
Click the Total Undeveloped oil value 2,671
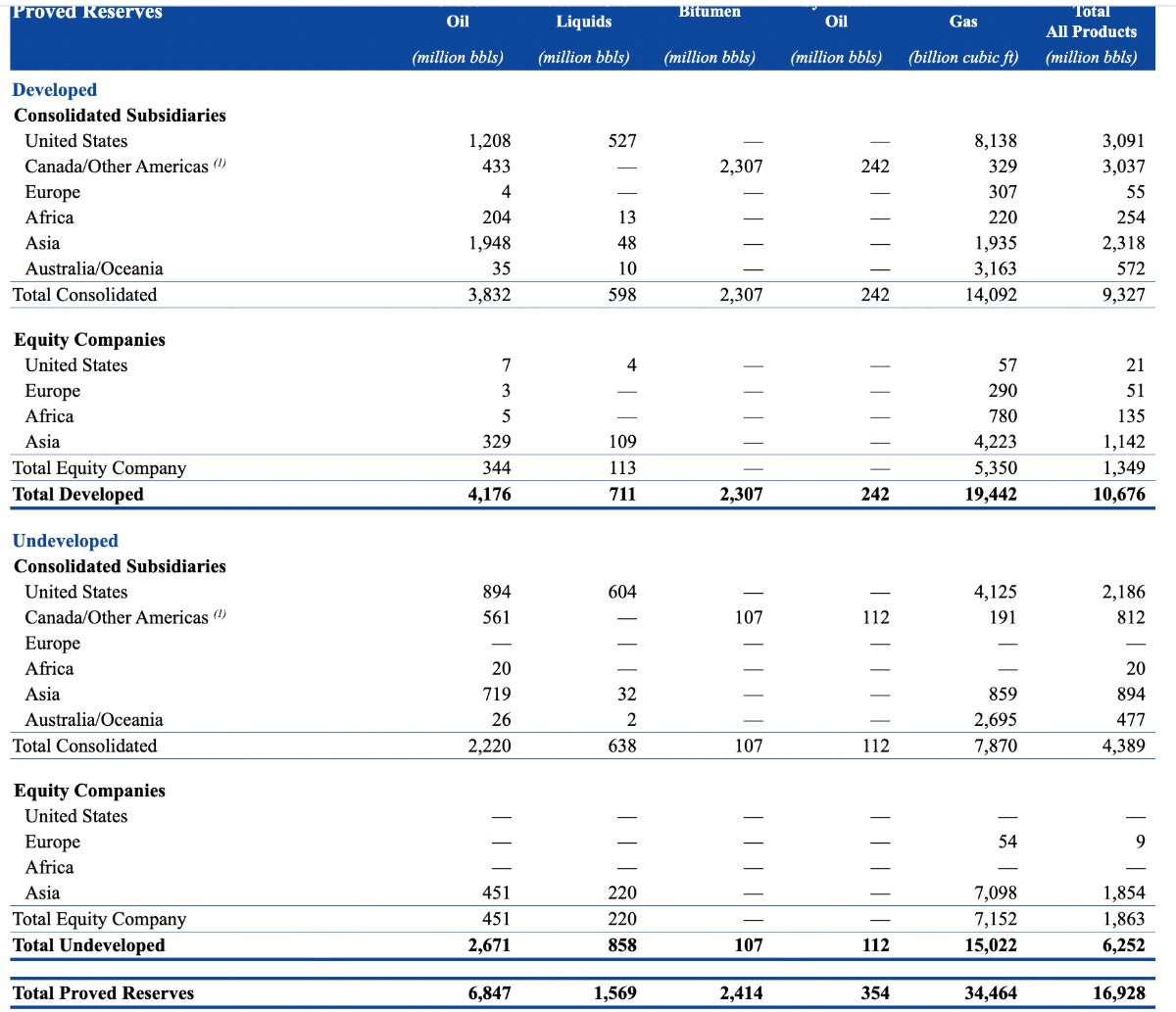[490, 945]
